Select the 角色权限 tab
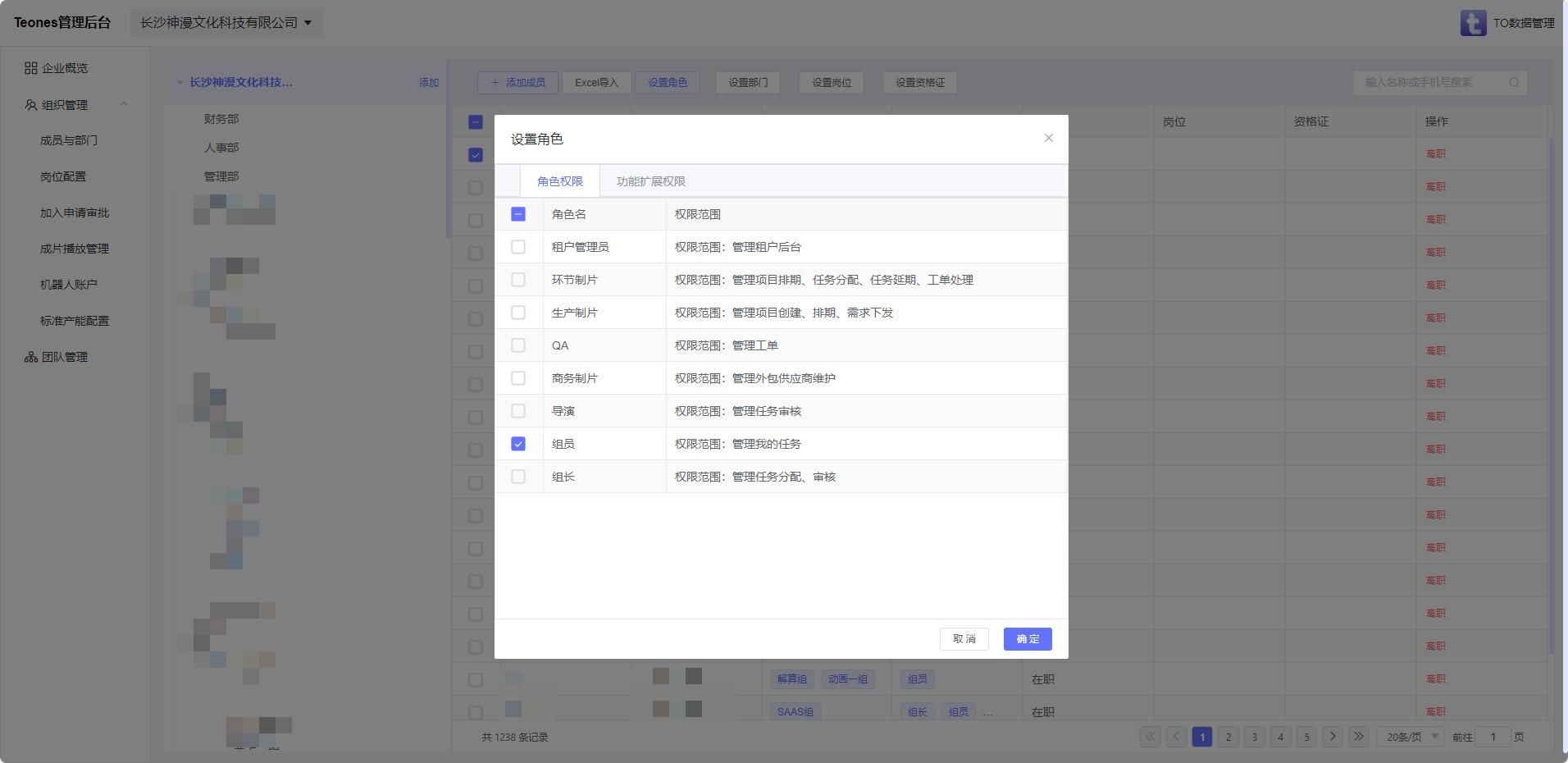Viewport: 1568px width, 763px height. (560, 181)
